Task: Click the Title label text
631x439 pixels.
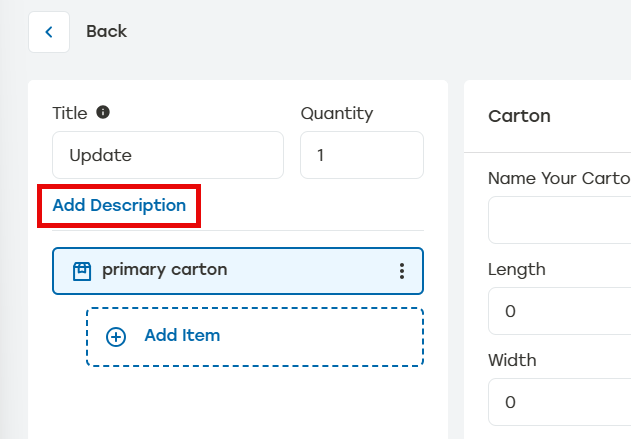Action: tap(70, 113)
